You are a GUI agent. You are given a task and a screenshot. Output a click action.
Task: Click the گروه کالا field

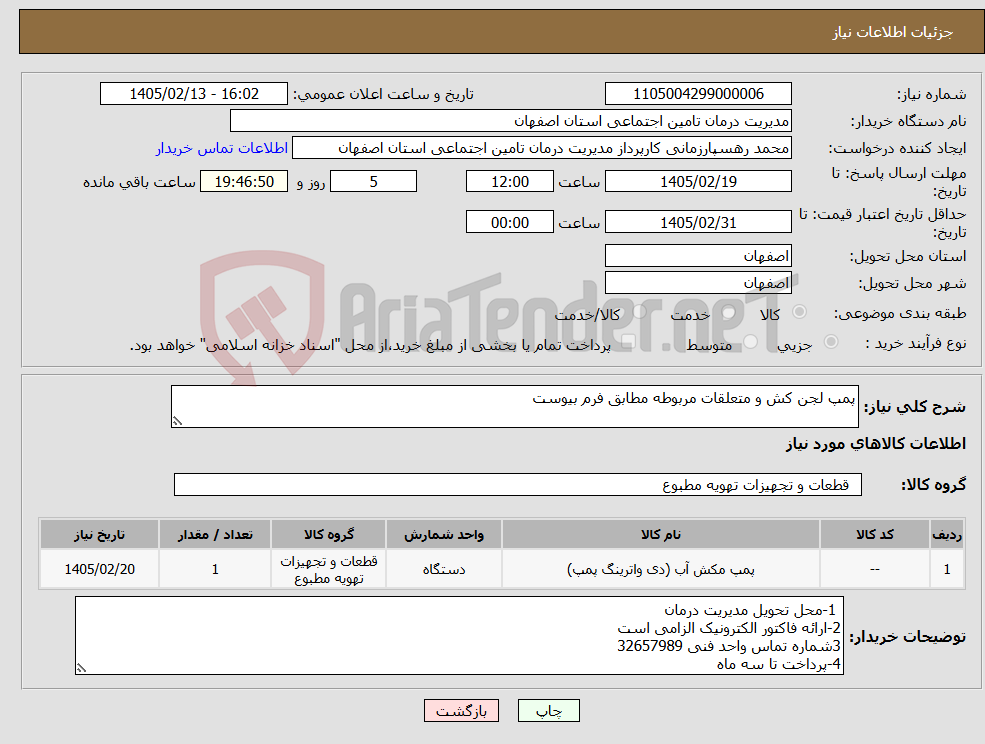(518, 484)
